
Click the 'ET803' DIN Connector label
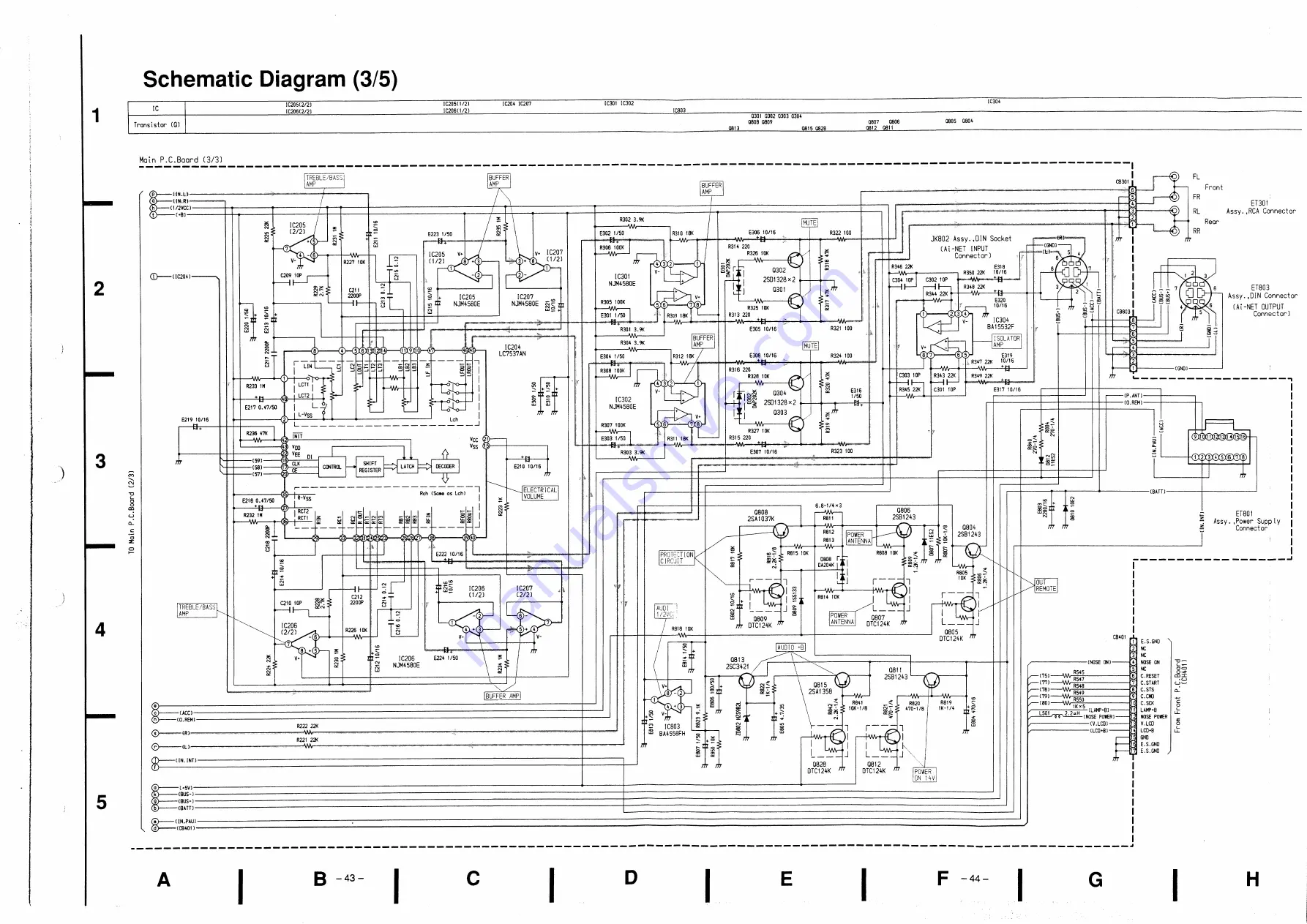[x=1260, y=288]
